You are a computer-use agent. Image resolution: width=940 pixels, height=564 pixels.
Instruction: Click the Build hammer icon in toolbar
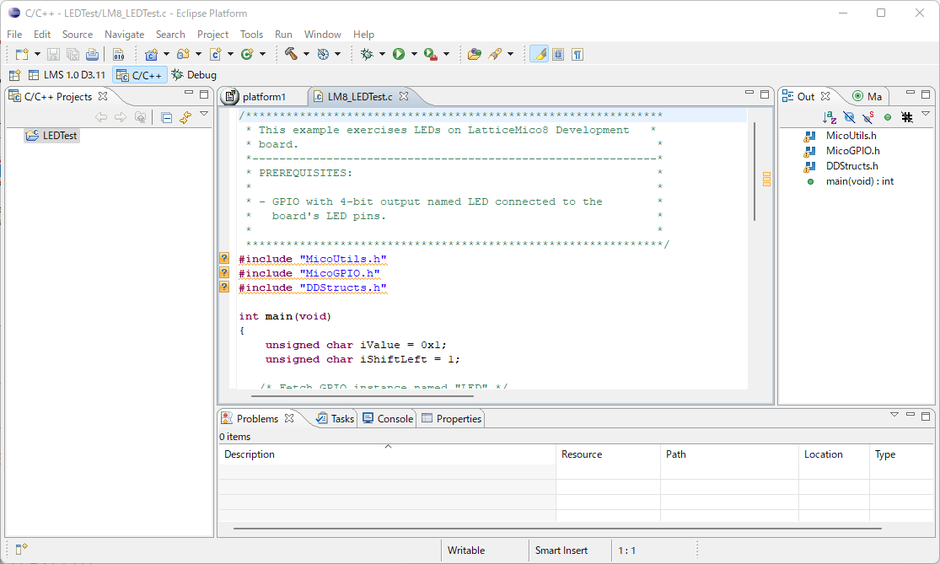coord(291,54)
